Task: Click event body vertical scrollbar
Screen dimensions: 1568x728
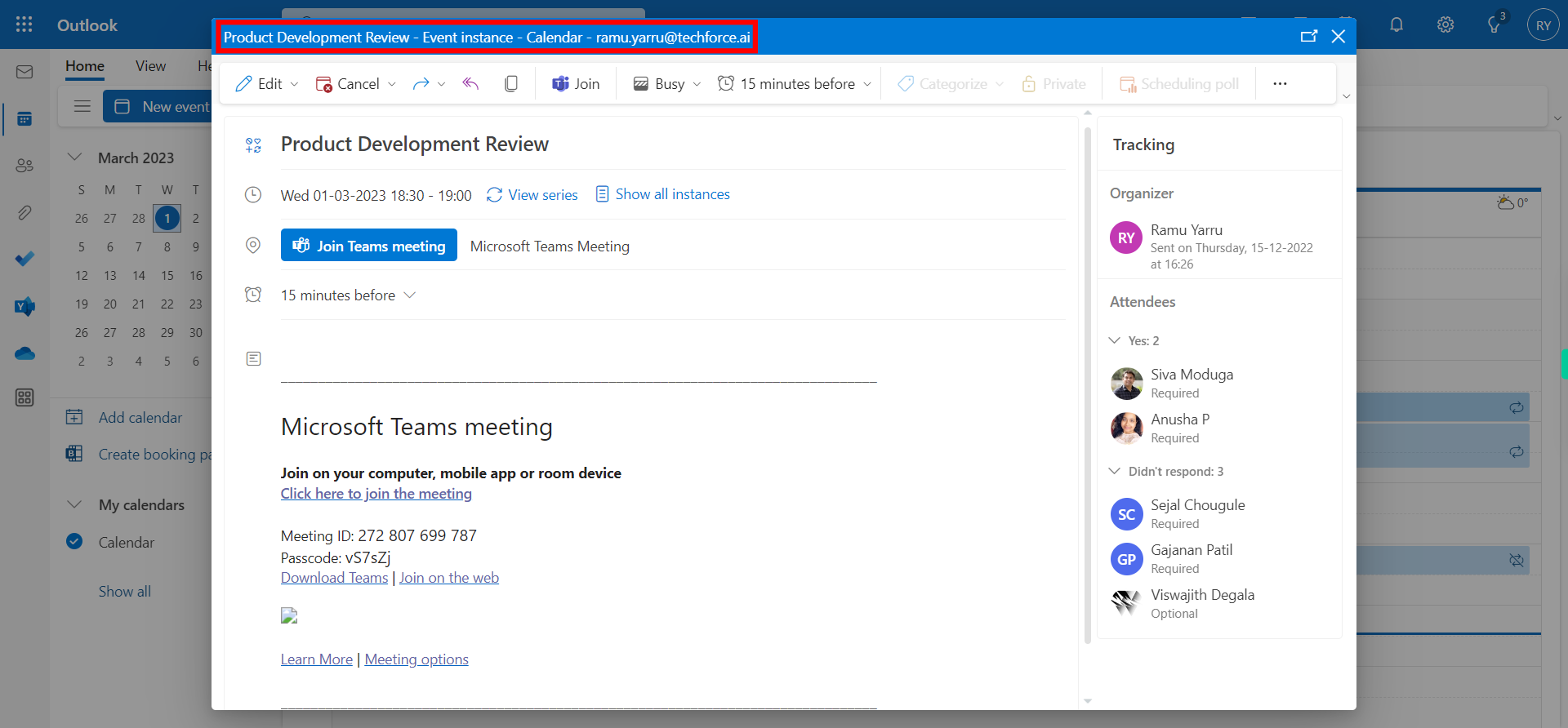Action: click(x=1087, y=385)
